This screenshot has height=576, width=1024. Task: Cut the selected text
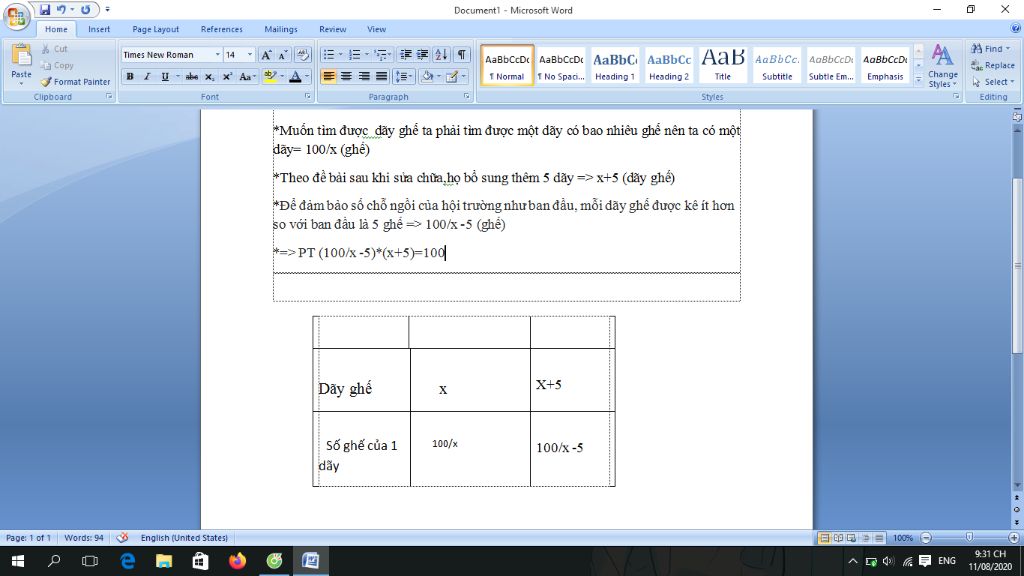(x=54, y=49)
